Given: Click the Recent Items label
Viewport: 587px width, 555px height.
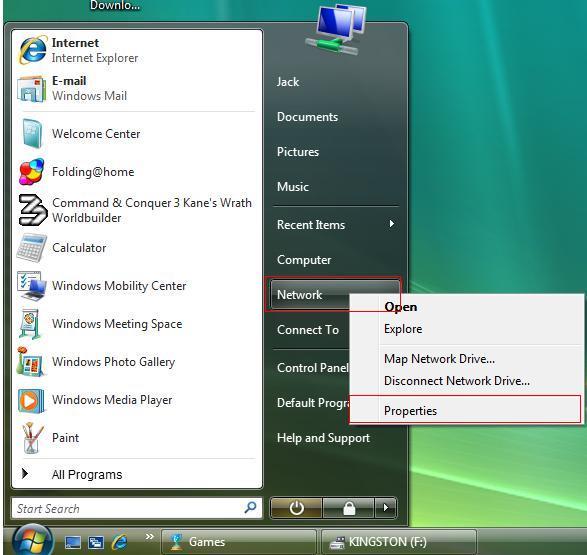Looking at the screenshot, I should (x=311, y=225).
